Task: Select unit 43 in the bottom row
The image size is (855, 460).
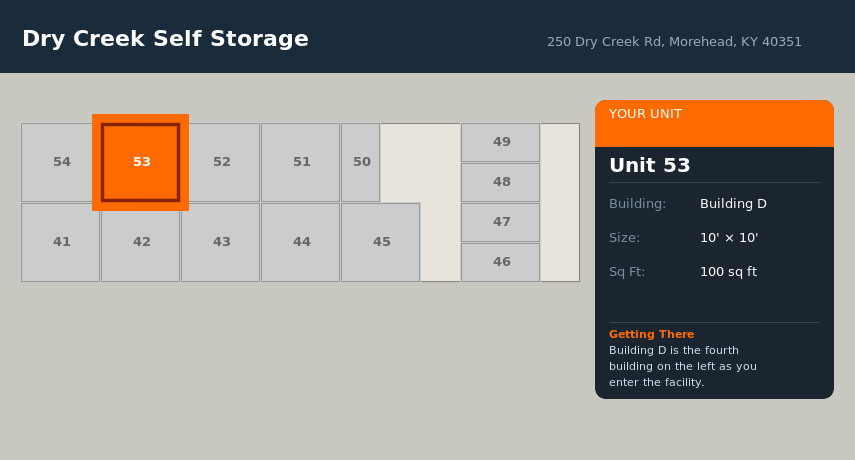Action: point(221,242)
